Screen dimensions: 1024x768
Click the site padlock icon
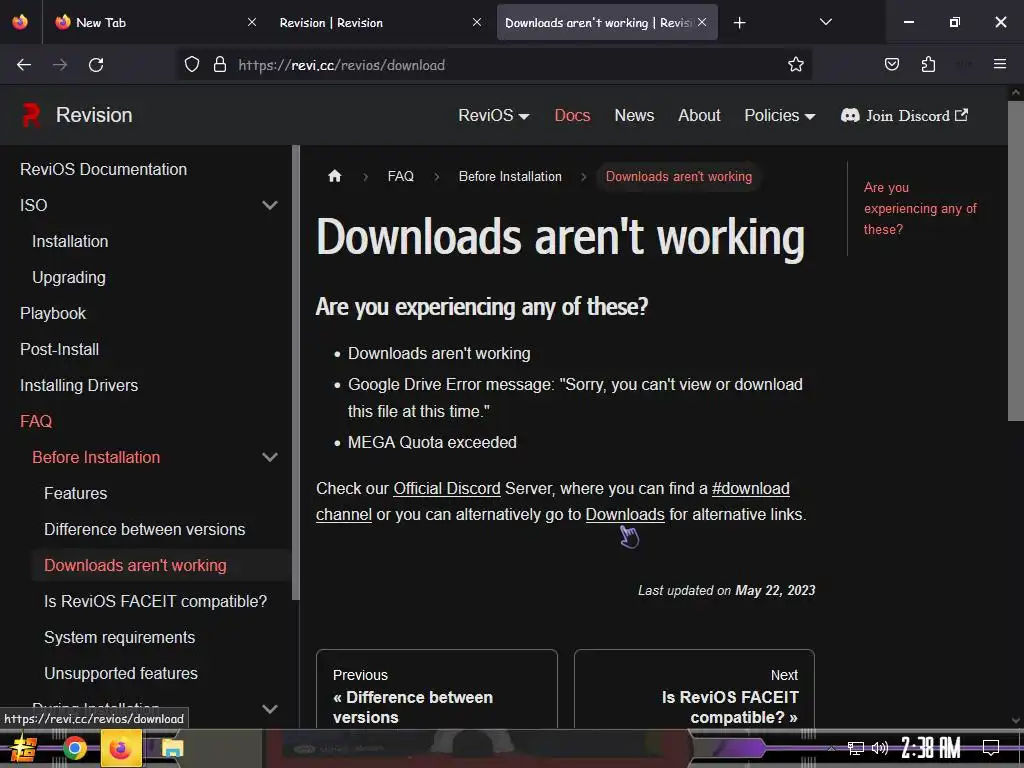click(x=220, y=64)
